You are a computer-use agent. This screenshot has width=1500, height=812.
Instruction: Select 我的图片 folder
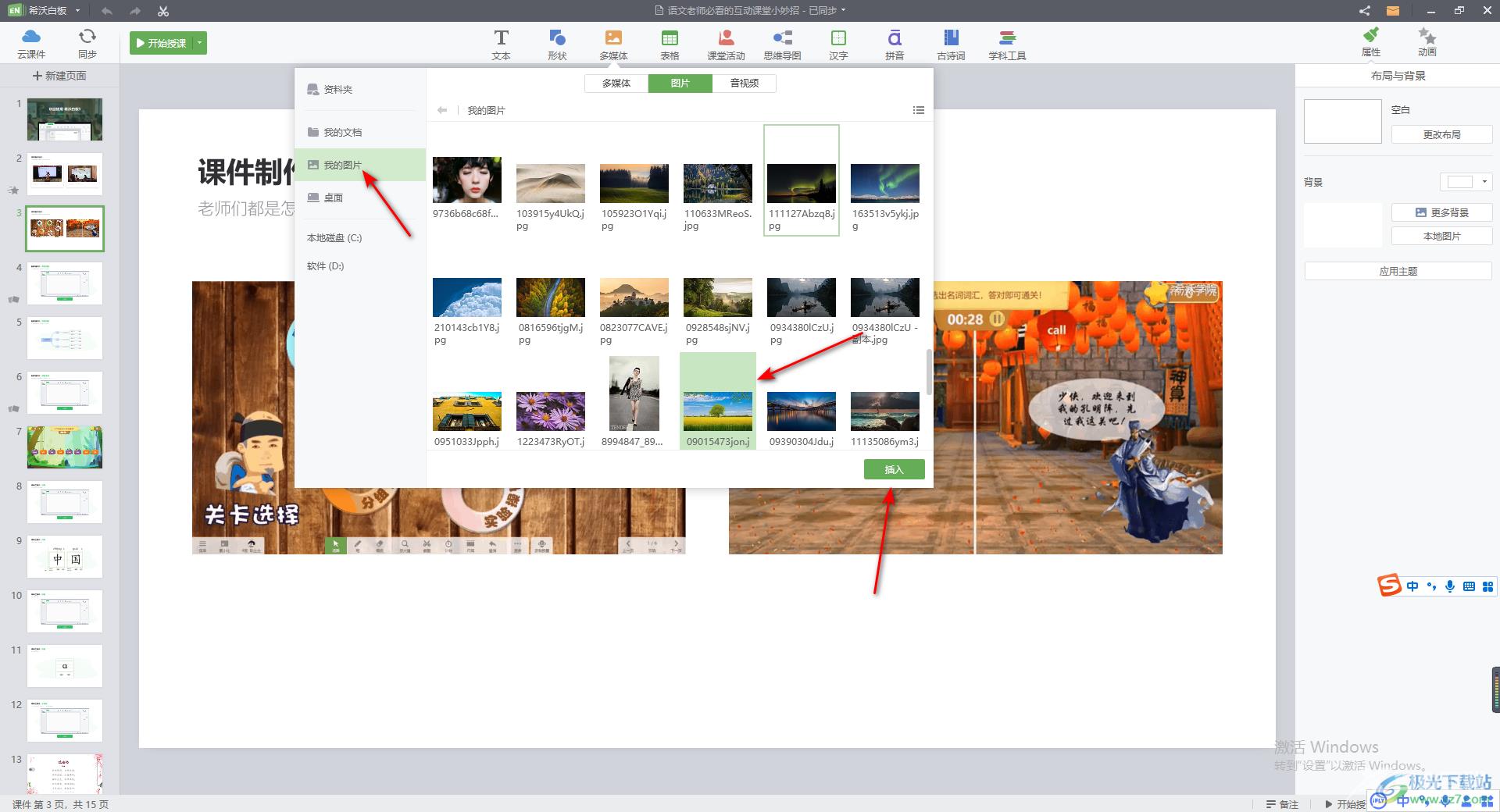360,165
